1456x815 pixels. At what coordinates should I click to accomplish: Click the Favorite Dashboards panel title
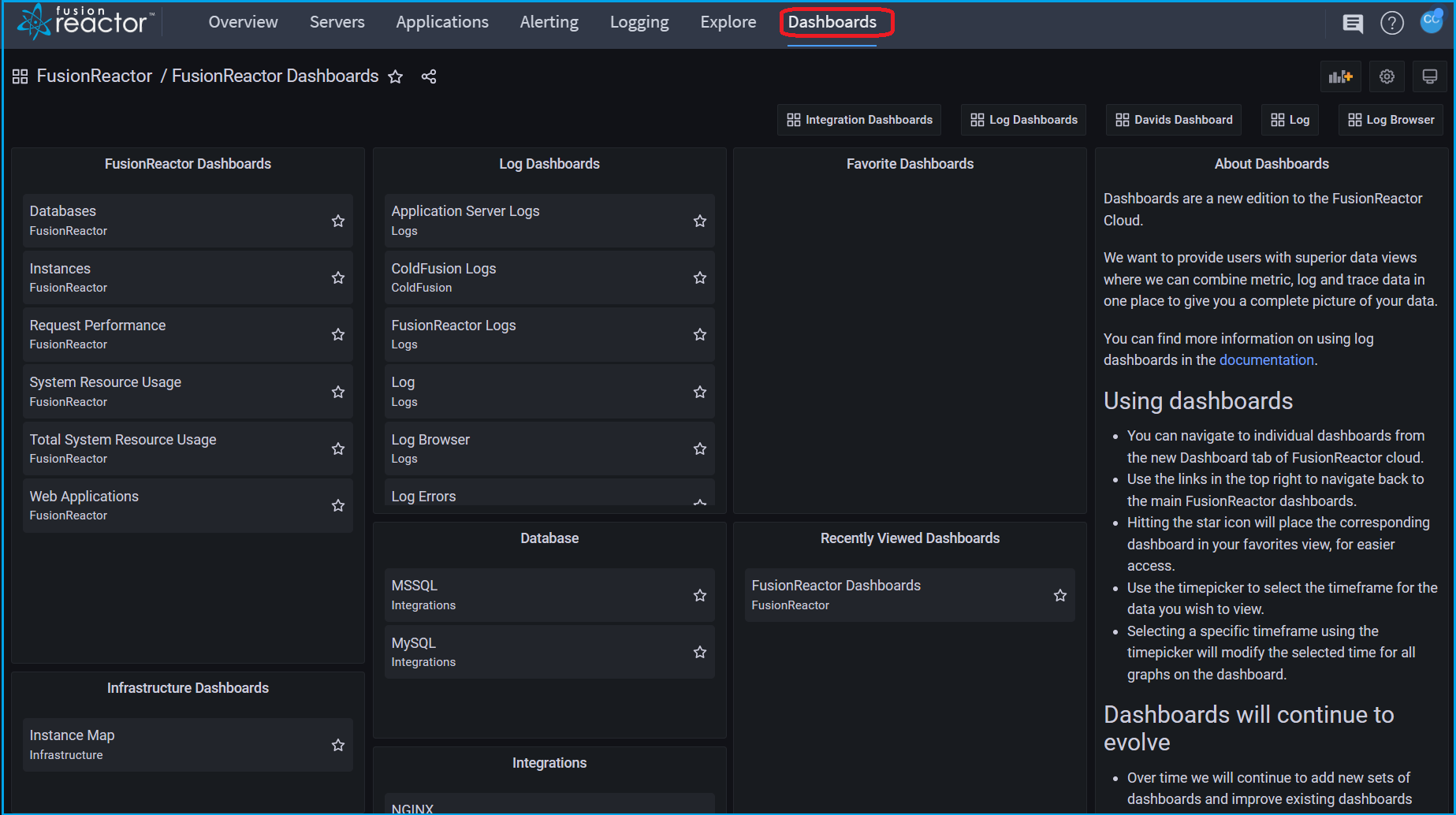click(910, 164)
